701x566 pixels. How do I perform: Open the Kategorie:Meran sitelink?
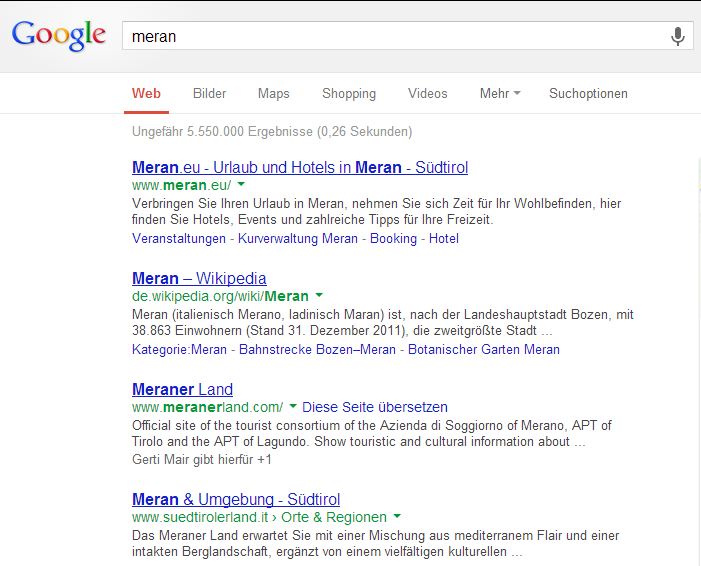[x=179, y=349]
